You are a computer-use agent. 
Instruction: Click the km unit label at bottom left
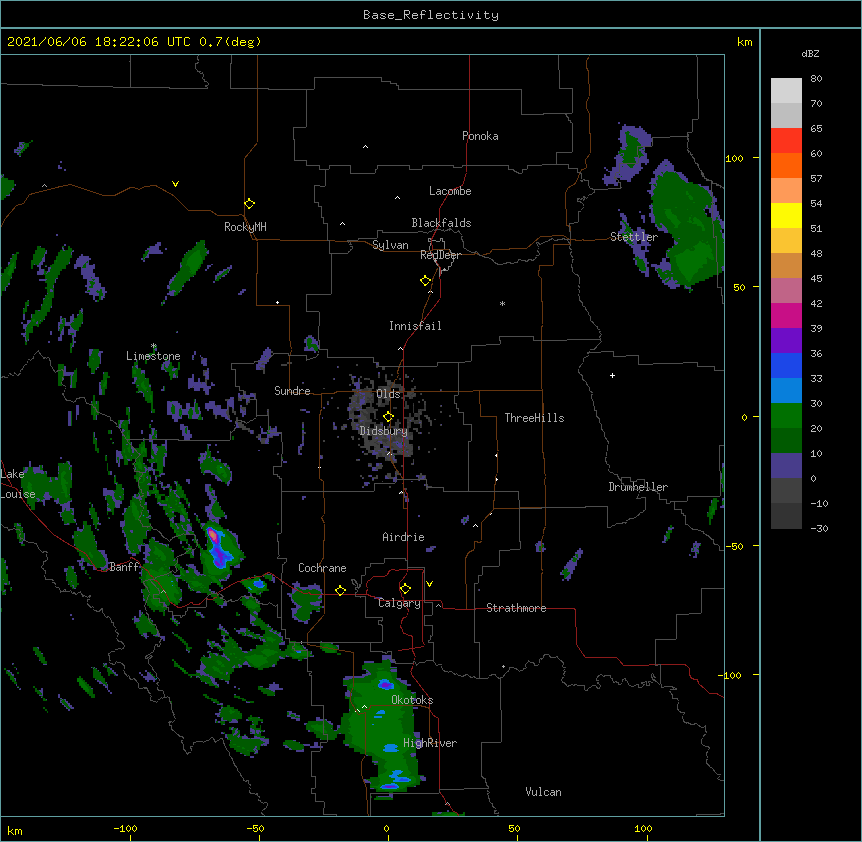pos(15,830)
